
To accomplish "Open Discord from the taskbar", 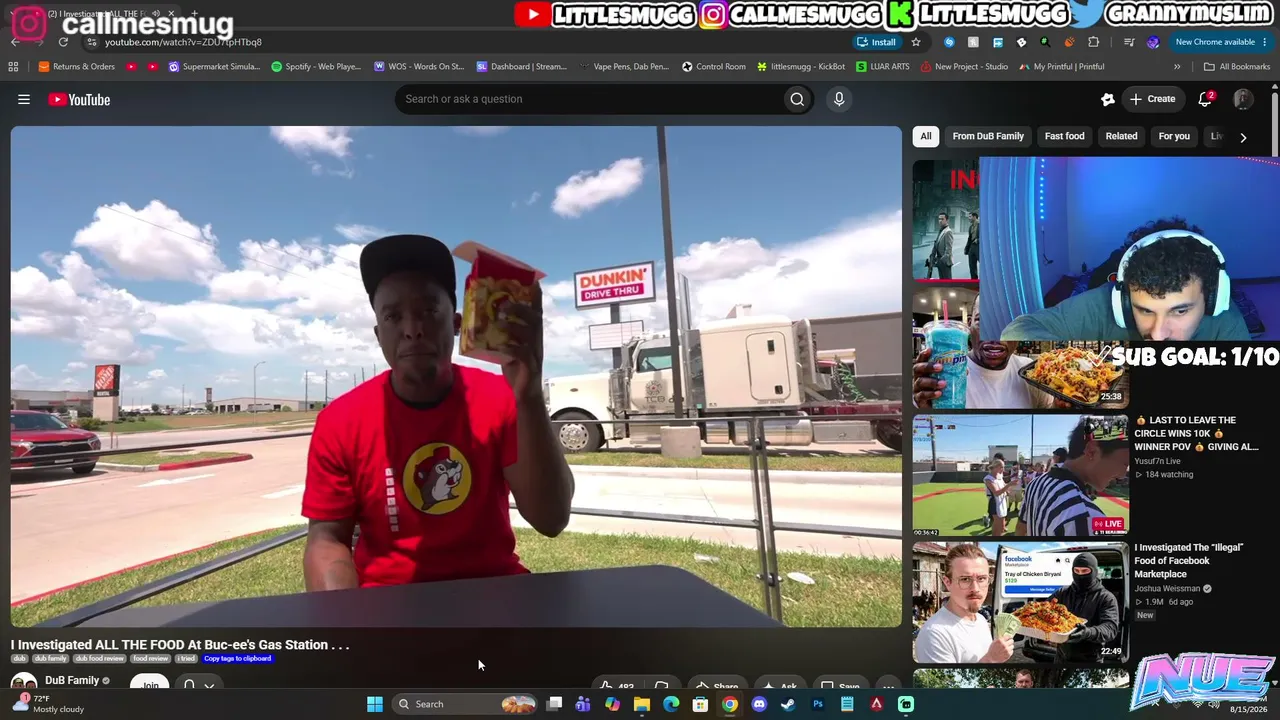I will click(x=759, y=704).
